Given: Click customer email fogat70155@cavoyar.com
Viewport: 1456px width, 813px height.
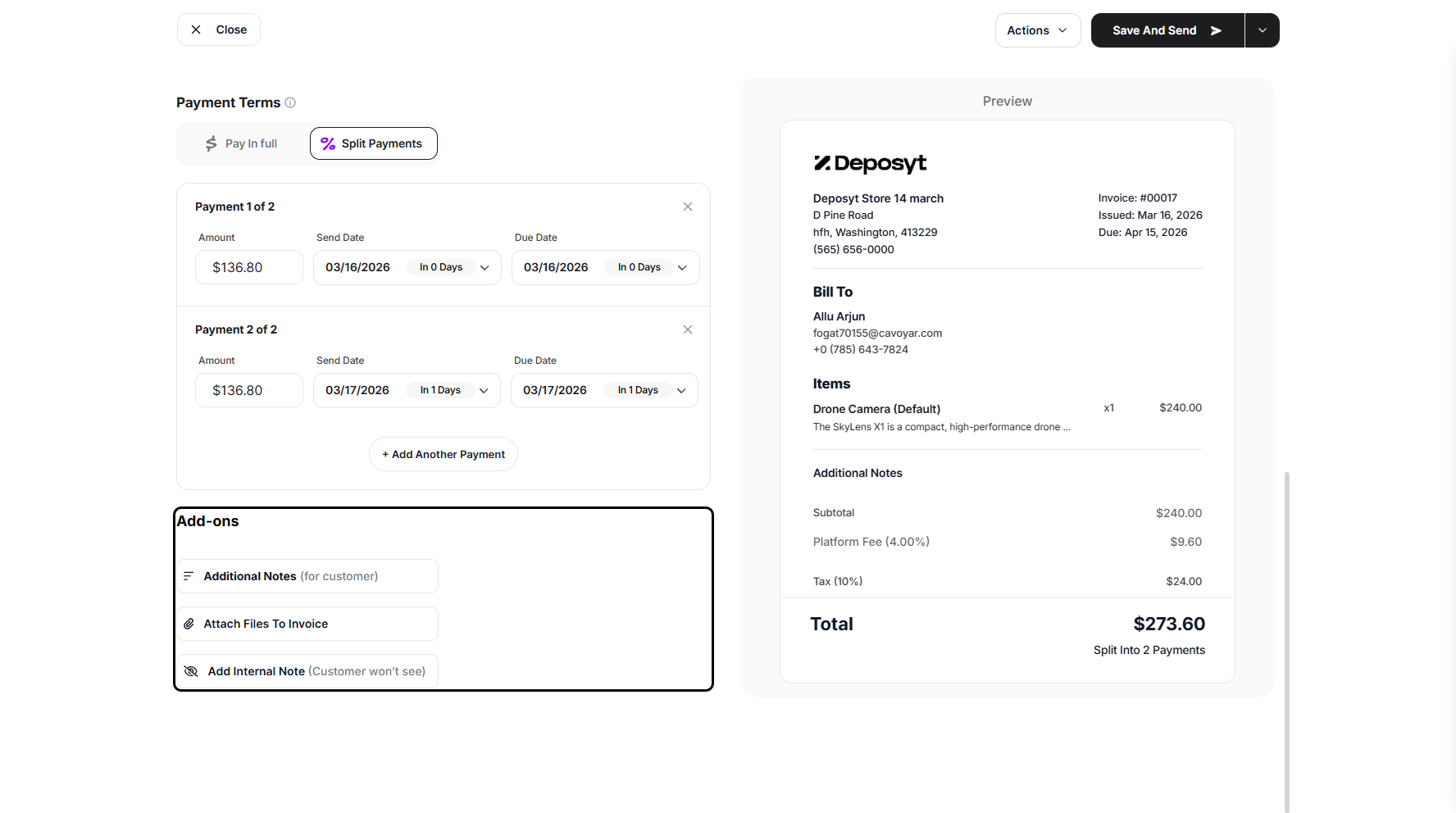Looking at the screenshot, I should click(x=877, y=333).
